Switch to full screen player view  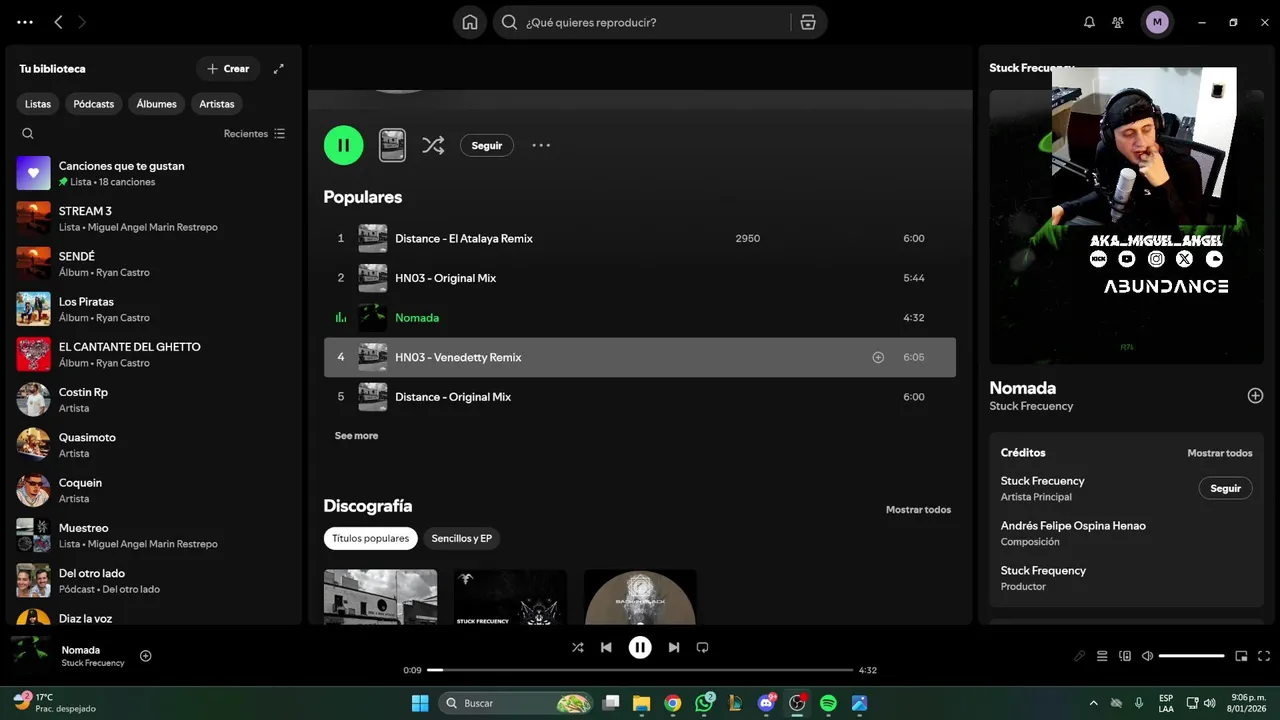click(1264, 656)
